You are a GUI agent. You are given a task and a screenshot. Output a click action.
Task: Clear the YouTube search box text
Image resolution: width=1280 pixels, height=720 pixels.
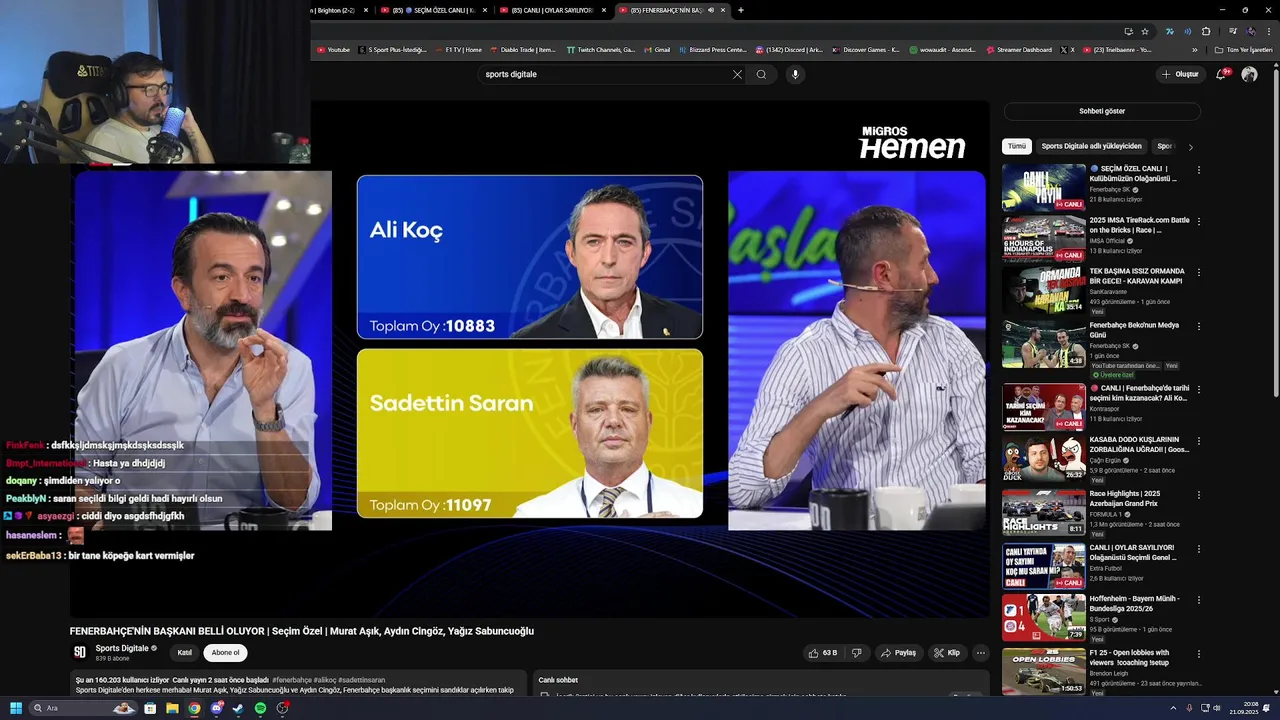point(737,74)
